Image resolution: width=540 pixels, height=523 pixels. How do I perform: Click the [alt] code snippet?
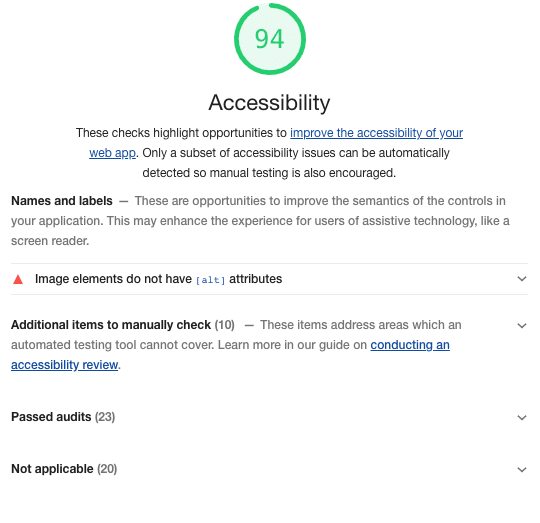210,280
